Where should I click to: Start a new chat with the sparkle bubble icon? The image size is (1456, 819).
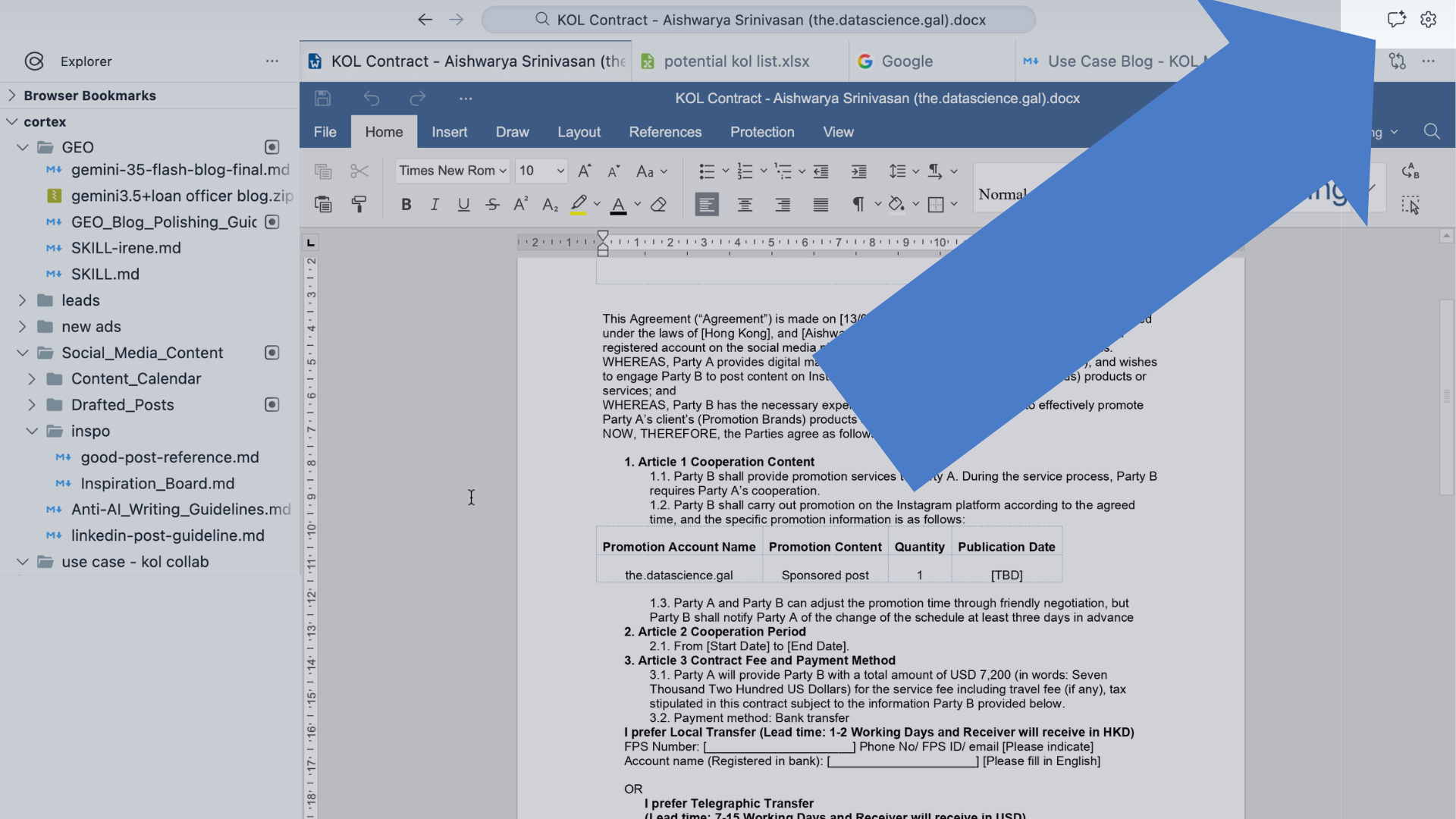[x=1396, y=20]
